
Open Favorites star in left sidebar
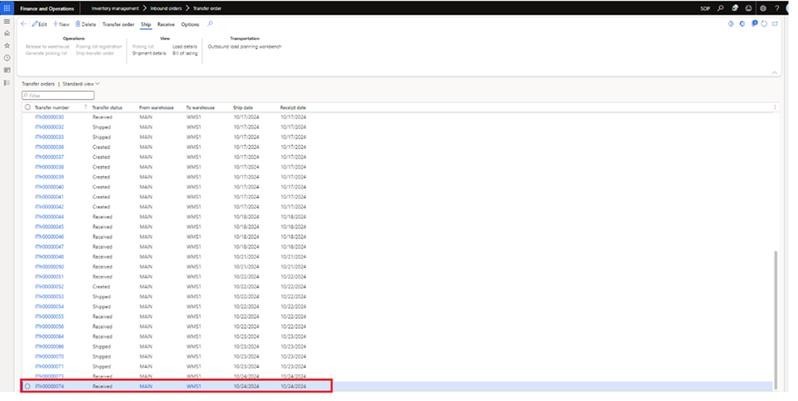[x=7, y=46]
